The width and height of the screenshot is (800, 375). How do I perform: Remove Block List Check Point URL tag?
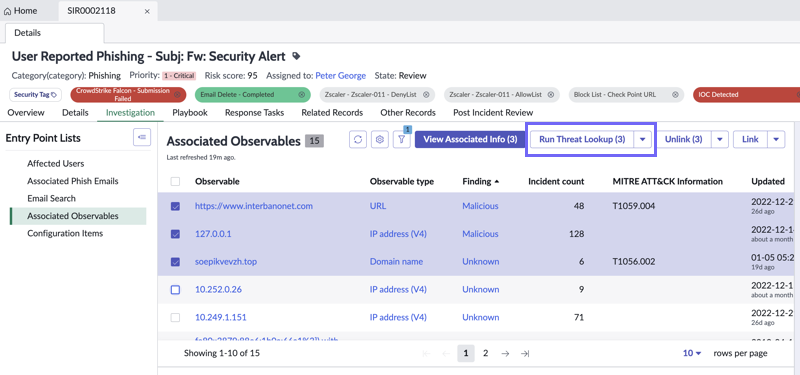coord(676,94)
